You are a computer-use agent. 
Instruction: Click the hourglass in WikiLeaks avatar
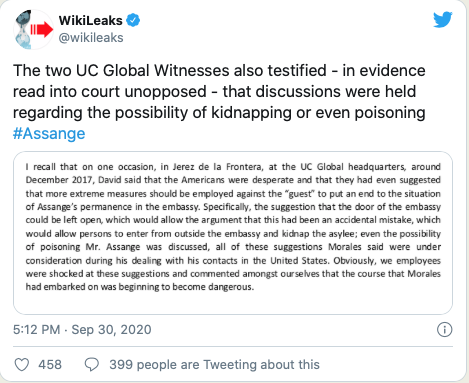pyautogui.click(x=23, y=31)
